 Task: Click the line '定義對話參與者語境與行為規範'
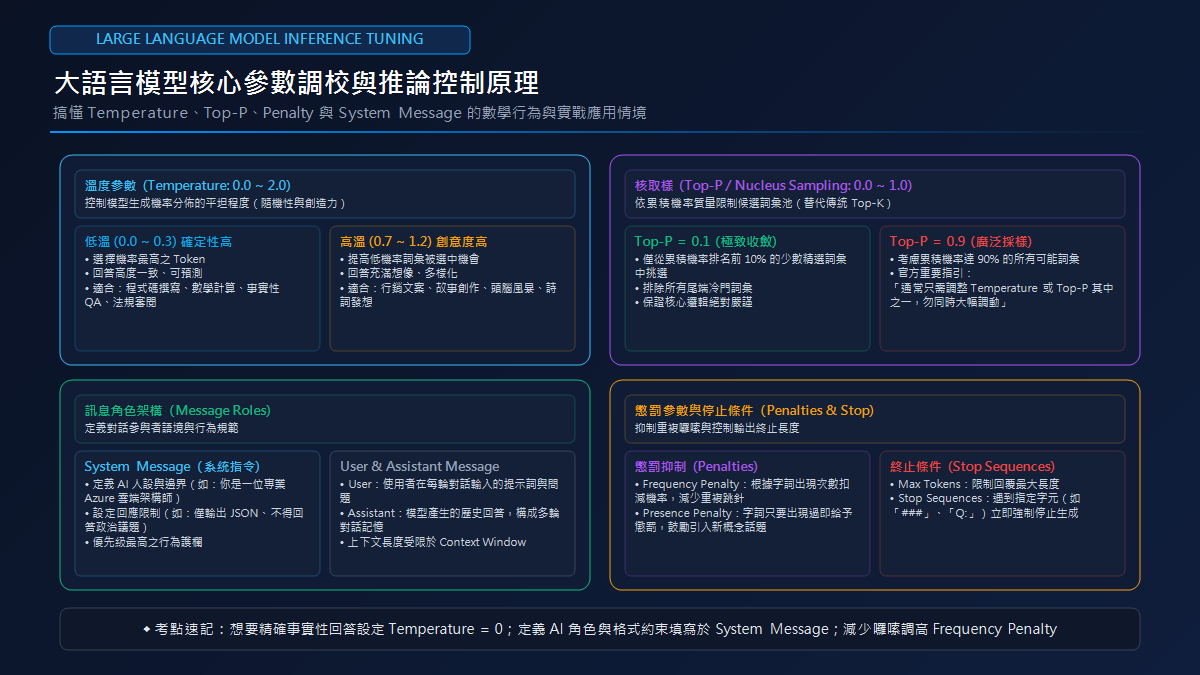(161, 428)
